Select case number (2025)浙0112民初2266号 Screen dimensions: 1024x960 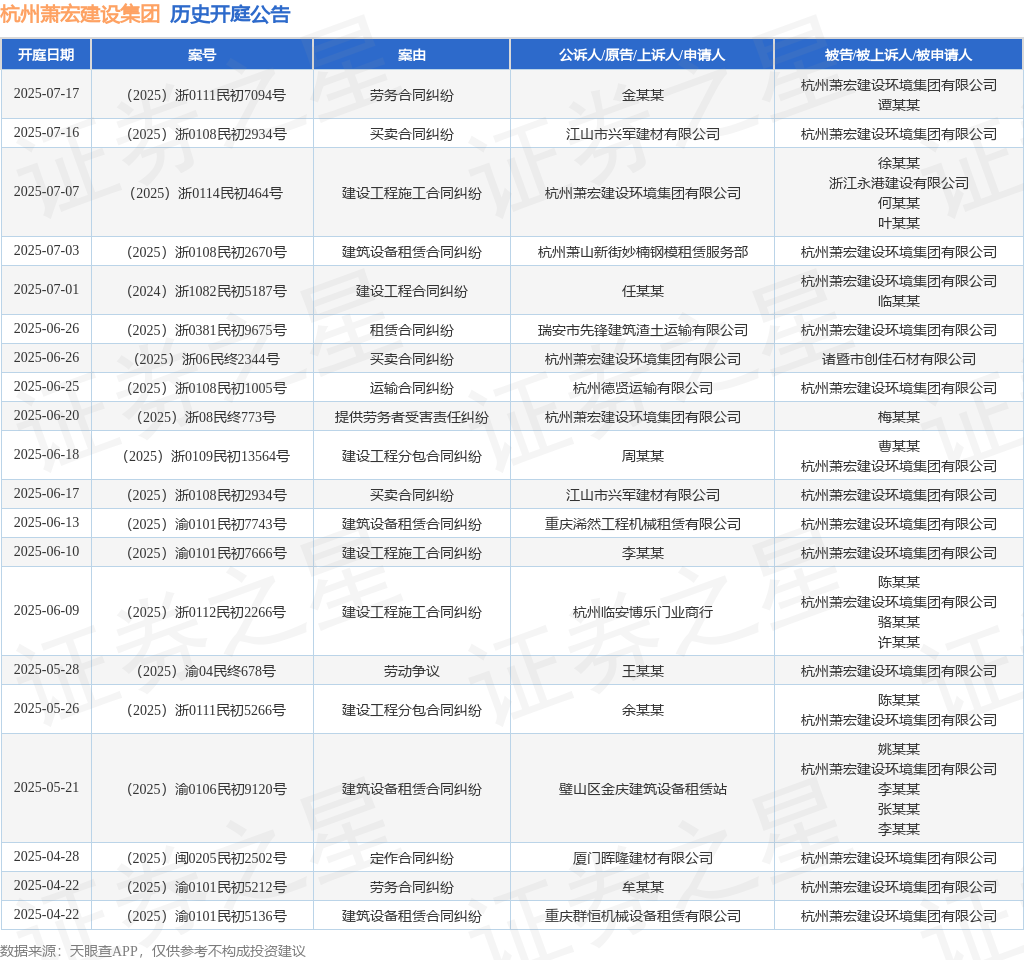(x=206, y=613)
